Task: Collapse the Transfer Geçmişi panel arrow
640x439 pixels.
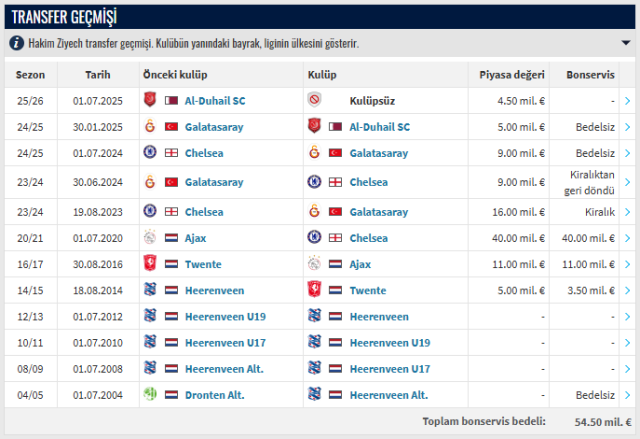Action: pos(626,41)
